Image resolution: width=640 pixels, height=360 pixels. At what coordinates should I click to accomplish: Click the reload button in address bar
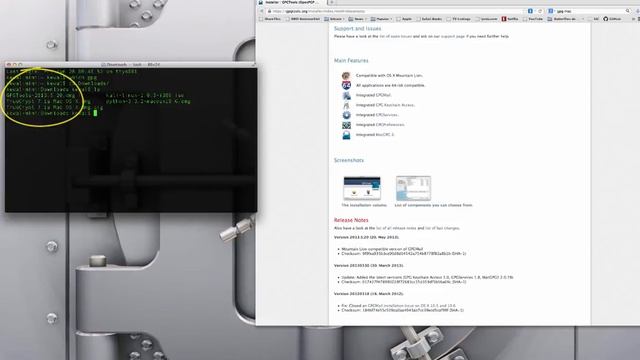point(540,11)
